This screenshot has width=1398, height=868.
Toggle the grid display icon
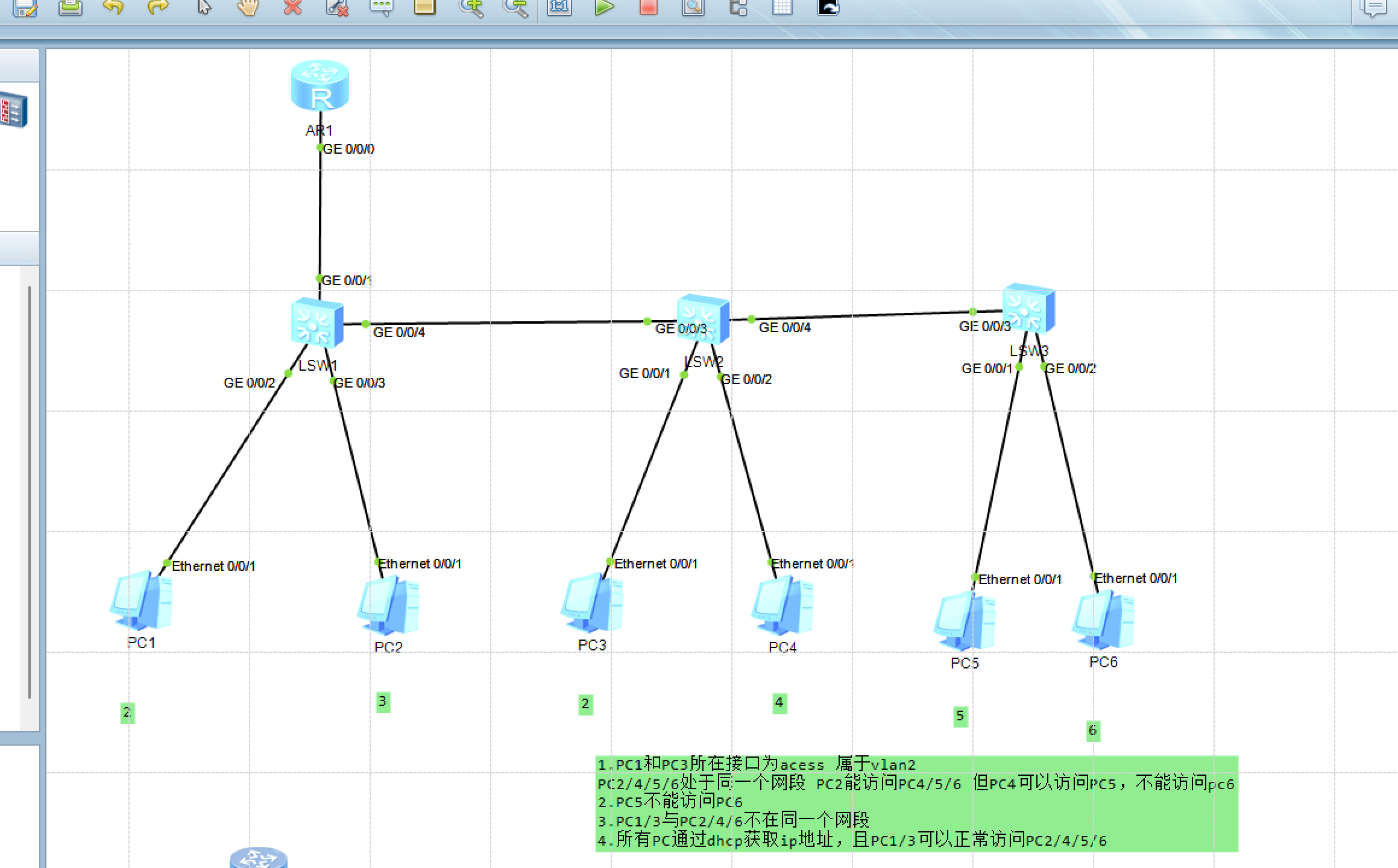782,7
